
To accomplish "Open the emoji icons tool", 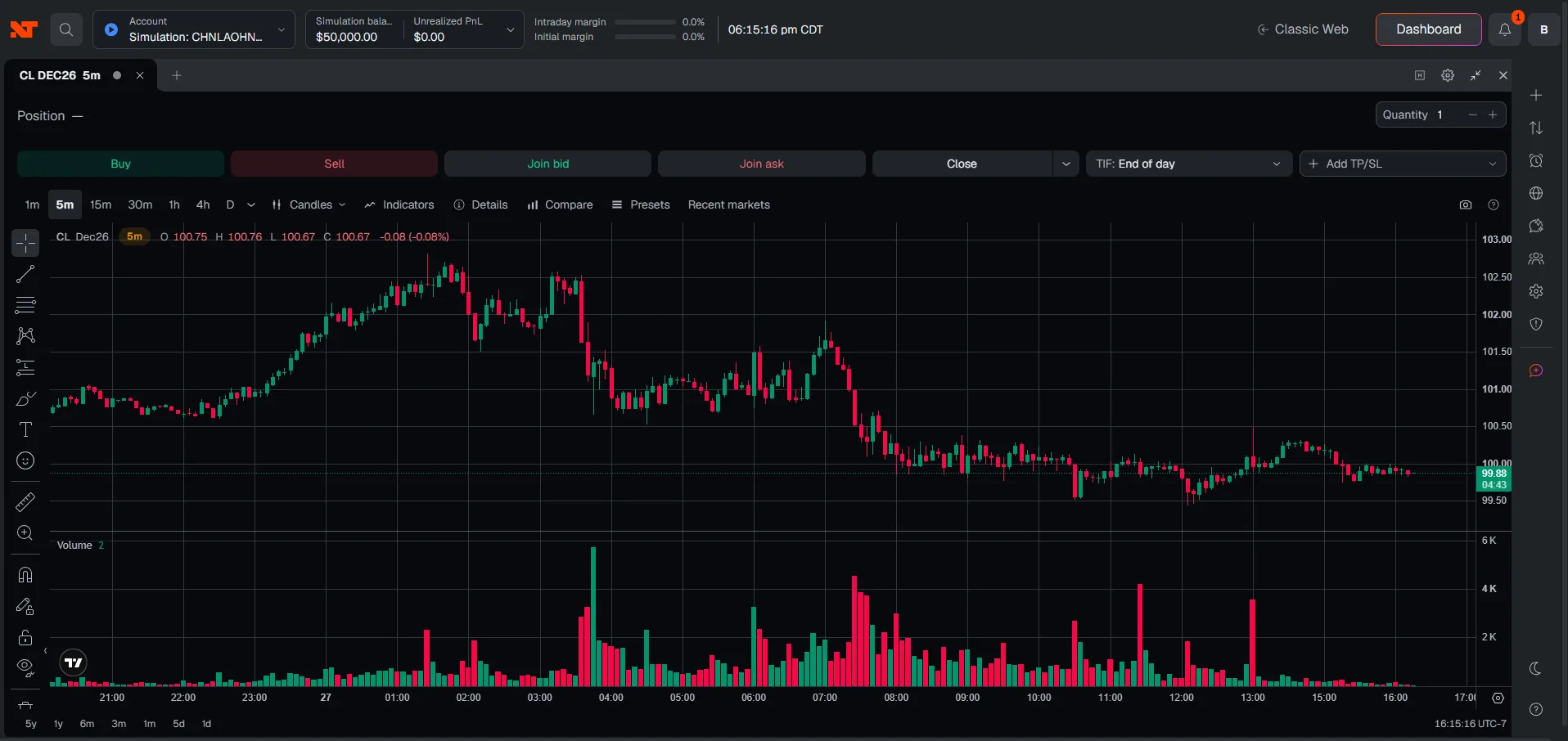I will (x=25, y=460).
